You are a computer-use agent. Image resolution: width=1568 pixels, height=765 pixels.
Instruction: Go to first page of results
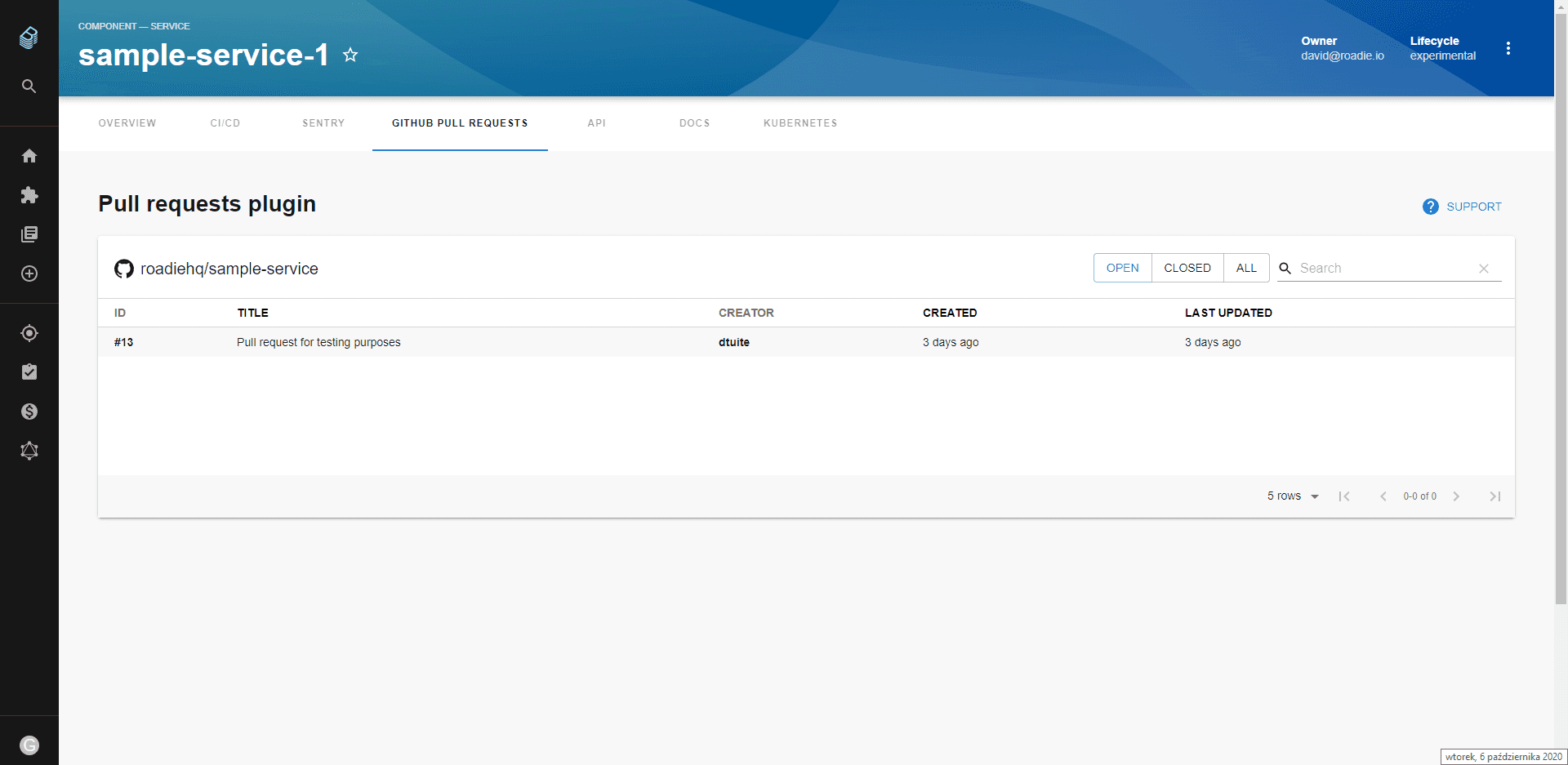tap(1344, 496)
